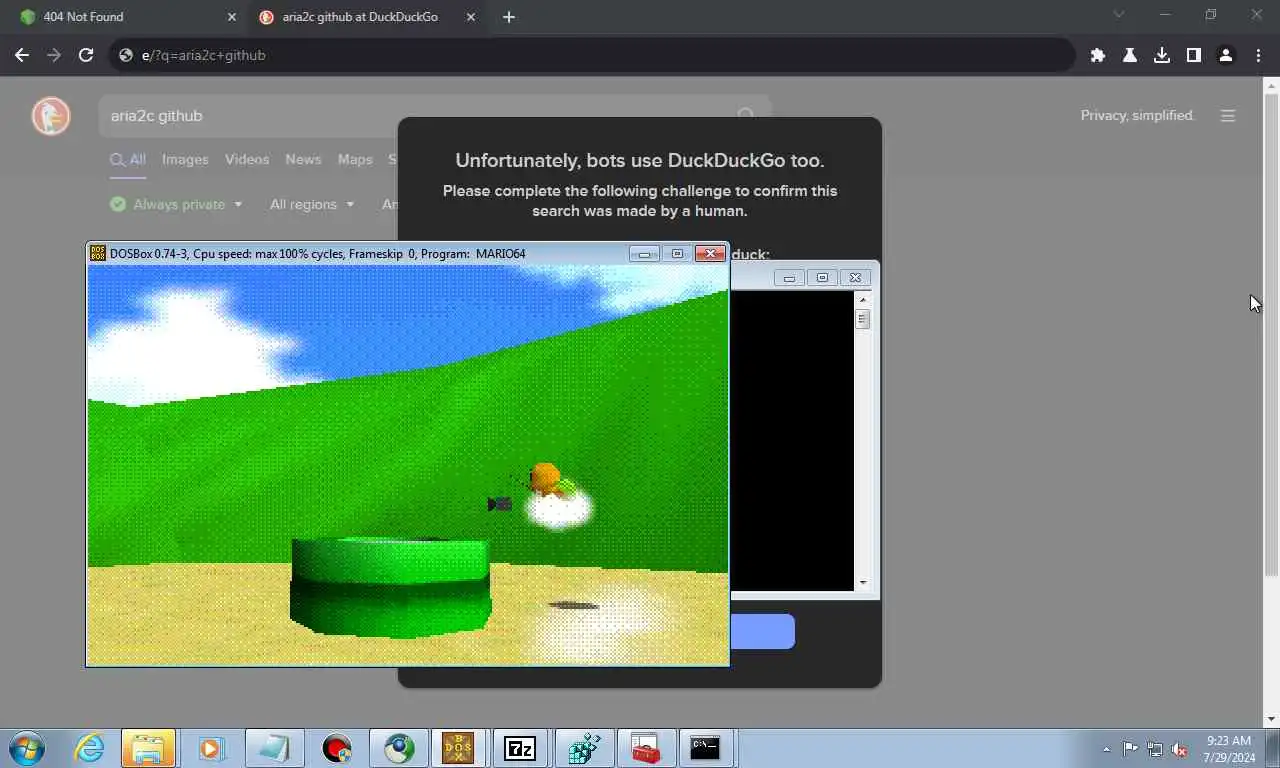Open the Always private dropdown
Viewport: 1280px width, 768px height.
point(176,204)
